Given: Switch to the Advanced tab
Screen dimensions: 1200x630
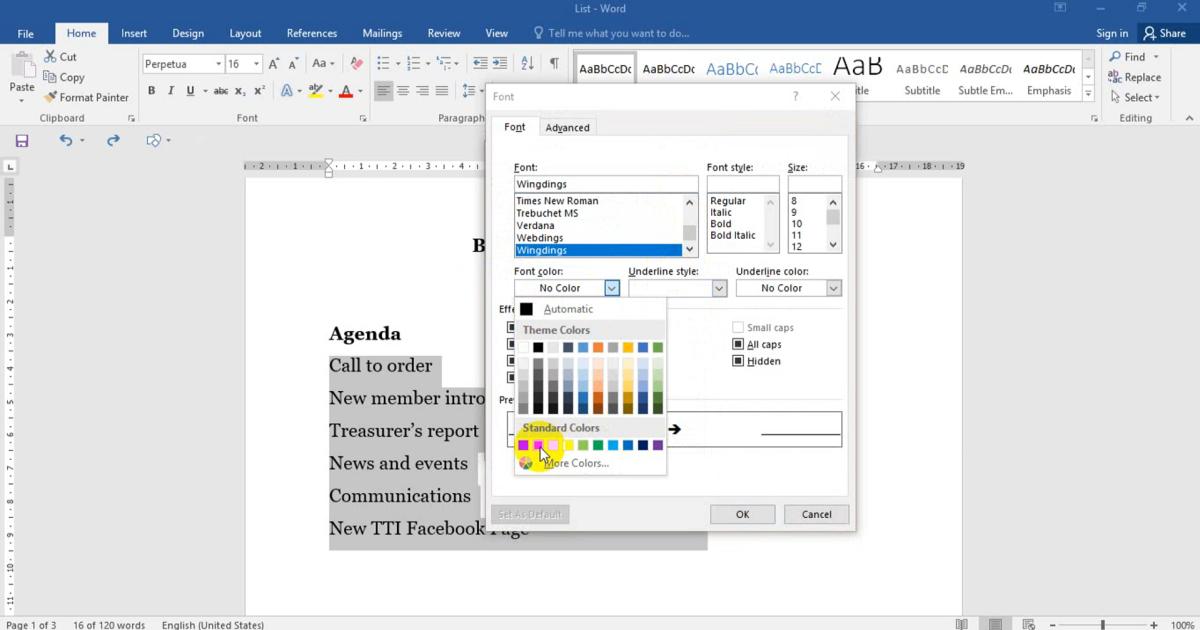Looking at the screenshot, I should point(567,128).
